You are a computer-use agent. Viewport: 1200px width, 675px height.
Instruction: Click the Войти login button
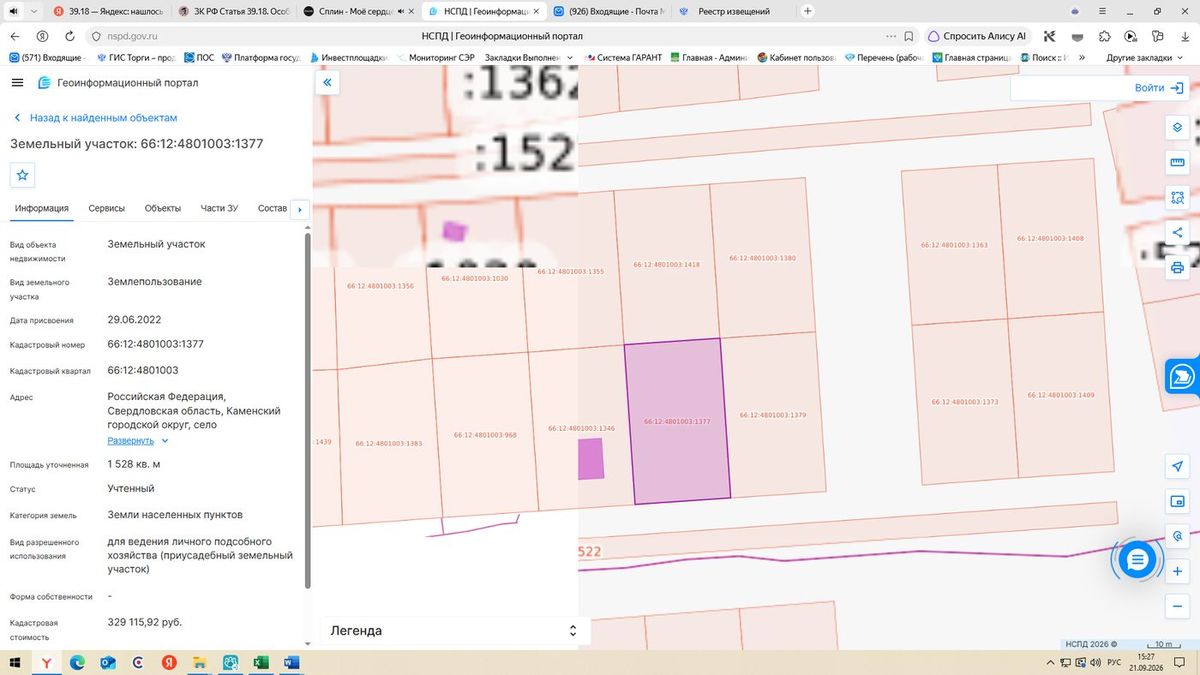[x=1159, y=88]
